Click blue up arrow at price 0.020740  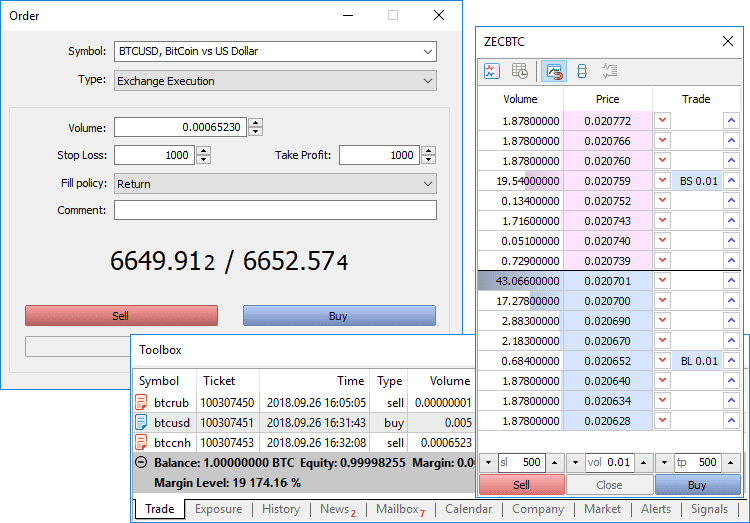pyautogui.click(x=731, y=241)
